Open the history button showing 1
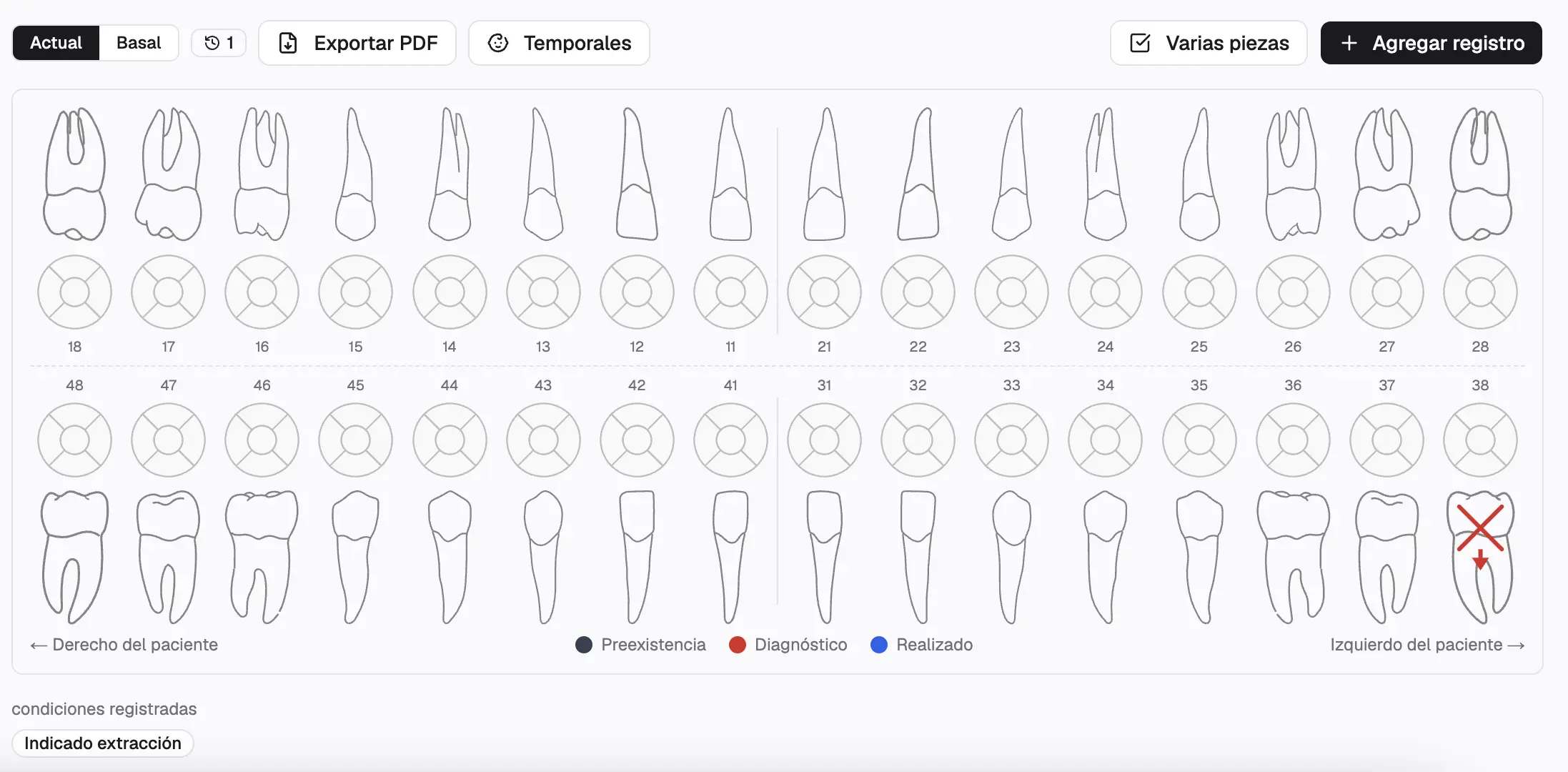The image size is (1568, 772). (x=219, y=43)
